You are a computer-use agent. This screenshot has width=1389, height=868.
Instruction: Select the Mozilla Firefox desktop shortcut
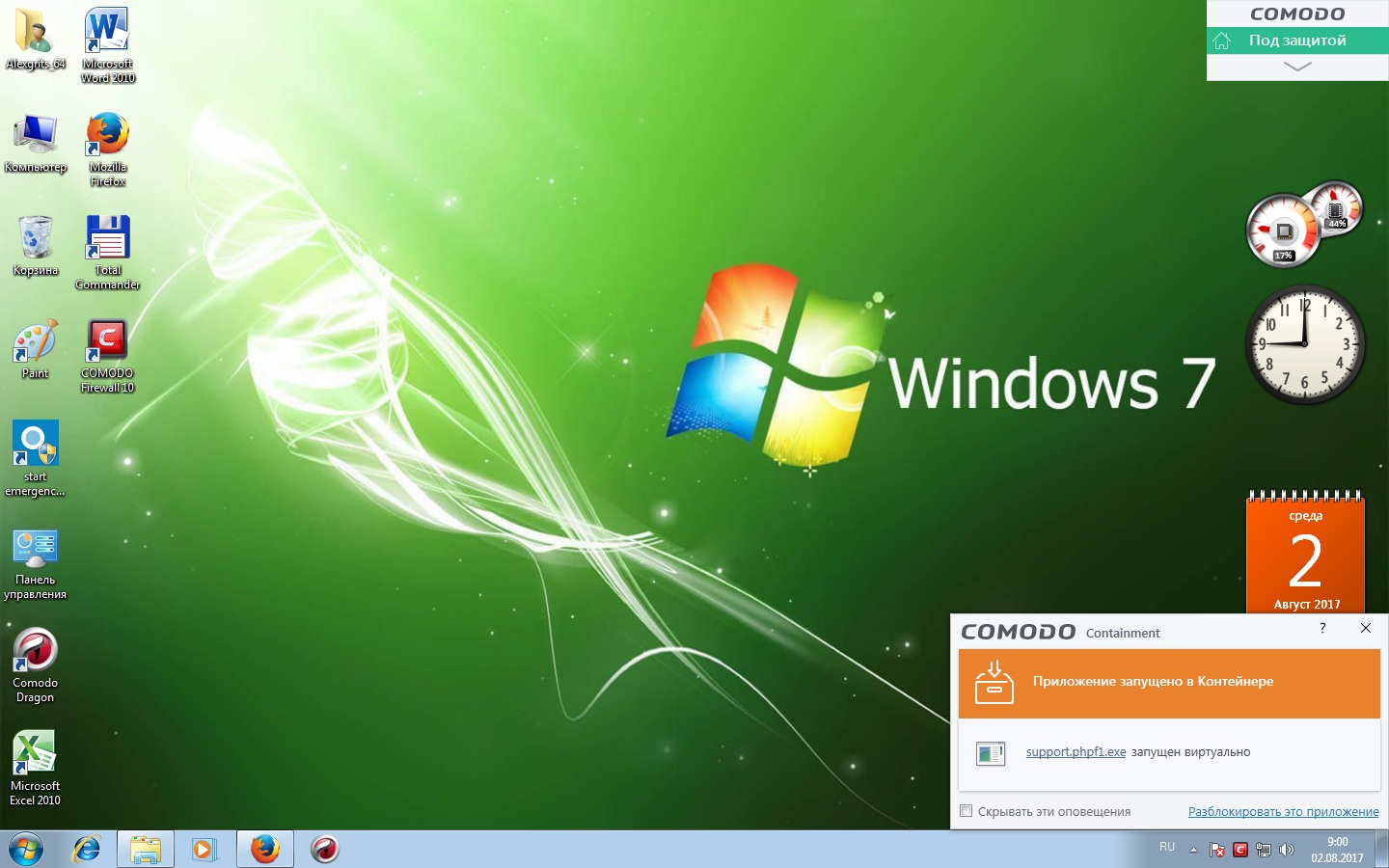click(108, 149)
